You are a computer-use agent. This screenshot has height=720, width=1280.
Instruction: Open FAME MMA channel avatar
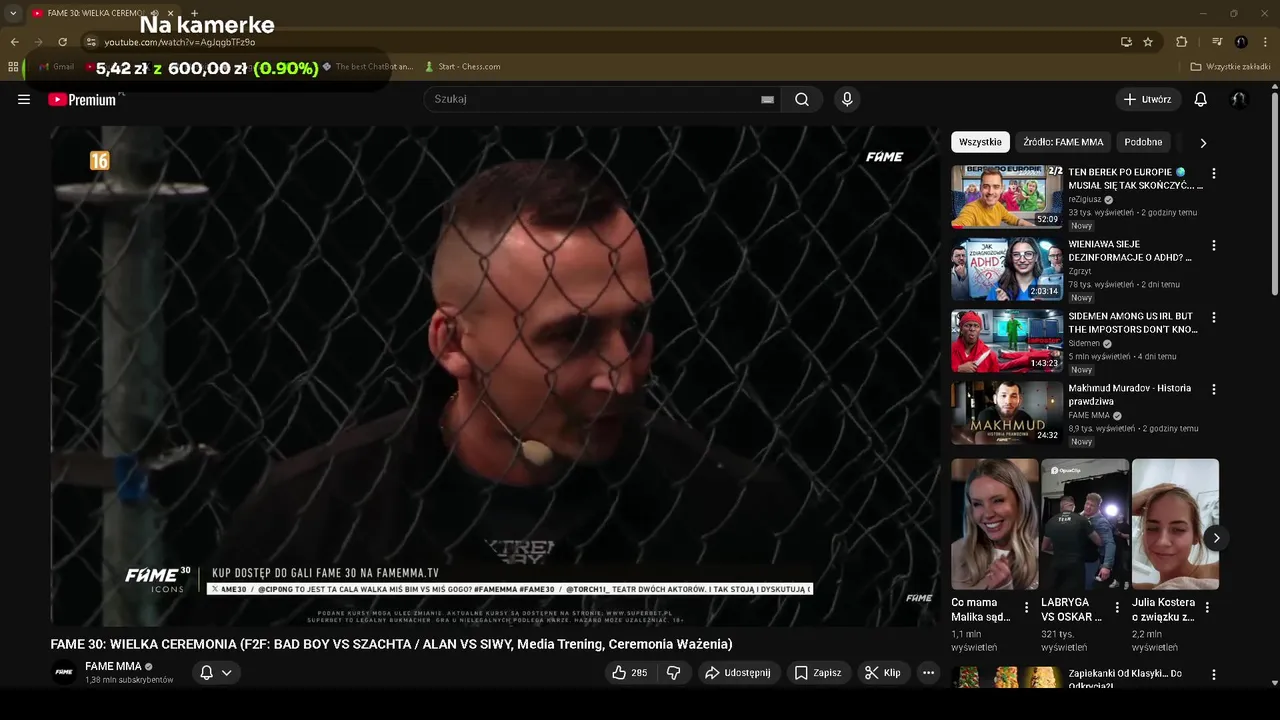click(x=64, y=672)
